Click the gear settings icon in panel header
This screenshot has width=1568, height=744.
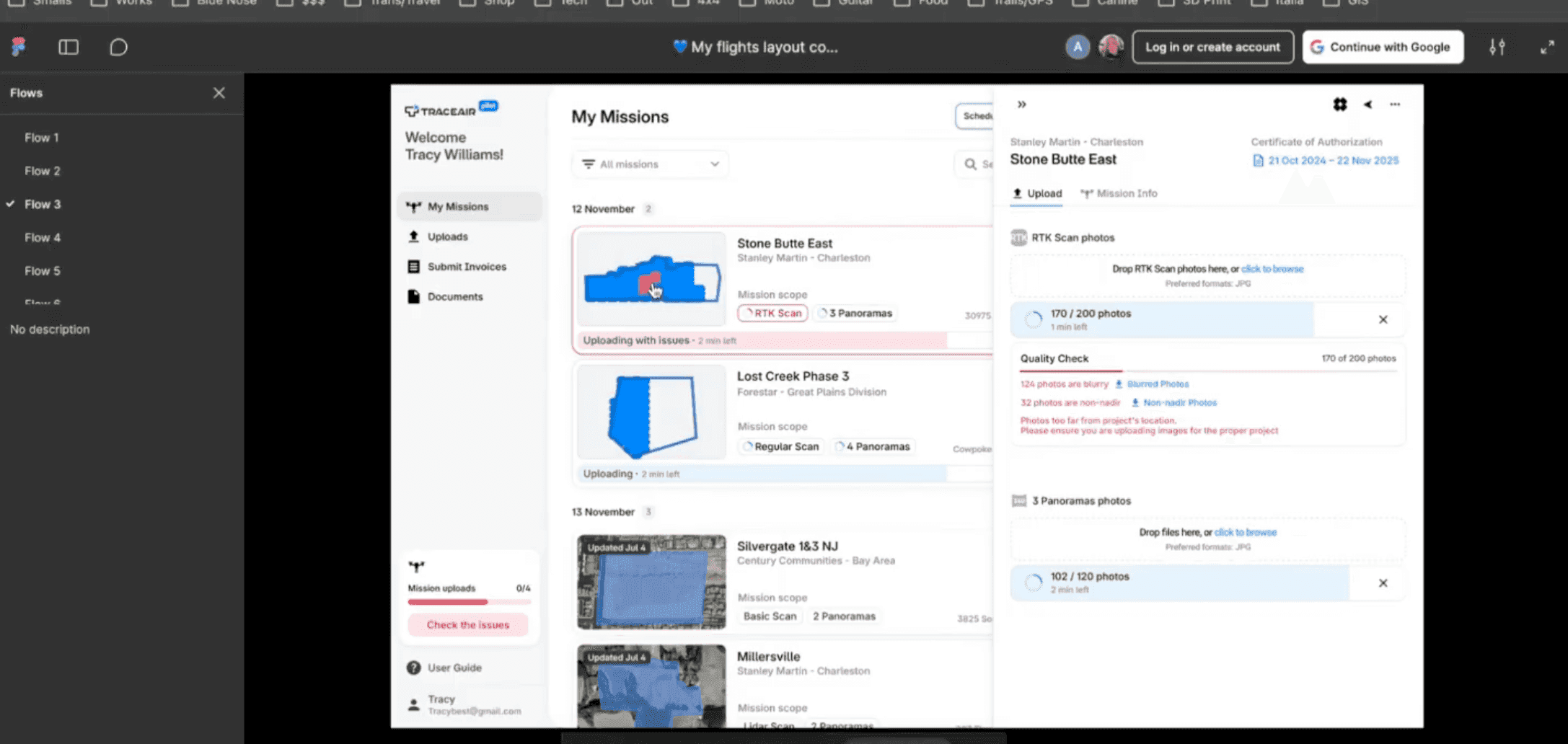1340,105
